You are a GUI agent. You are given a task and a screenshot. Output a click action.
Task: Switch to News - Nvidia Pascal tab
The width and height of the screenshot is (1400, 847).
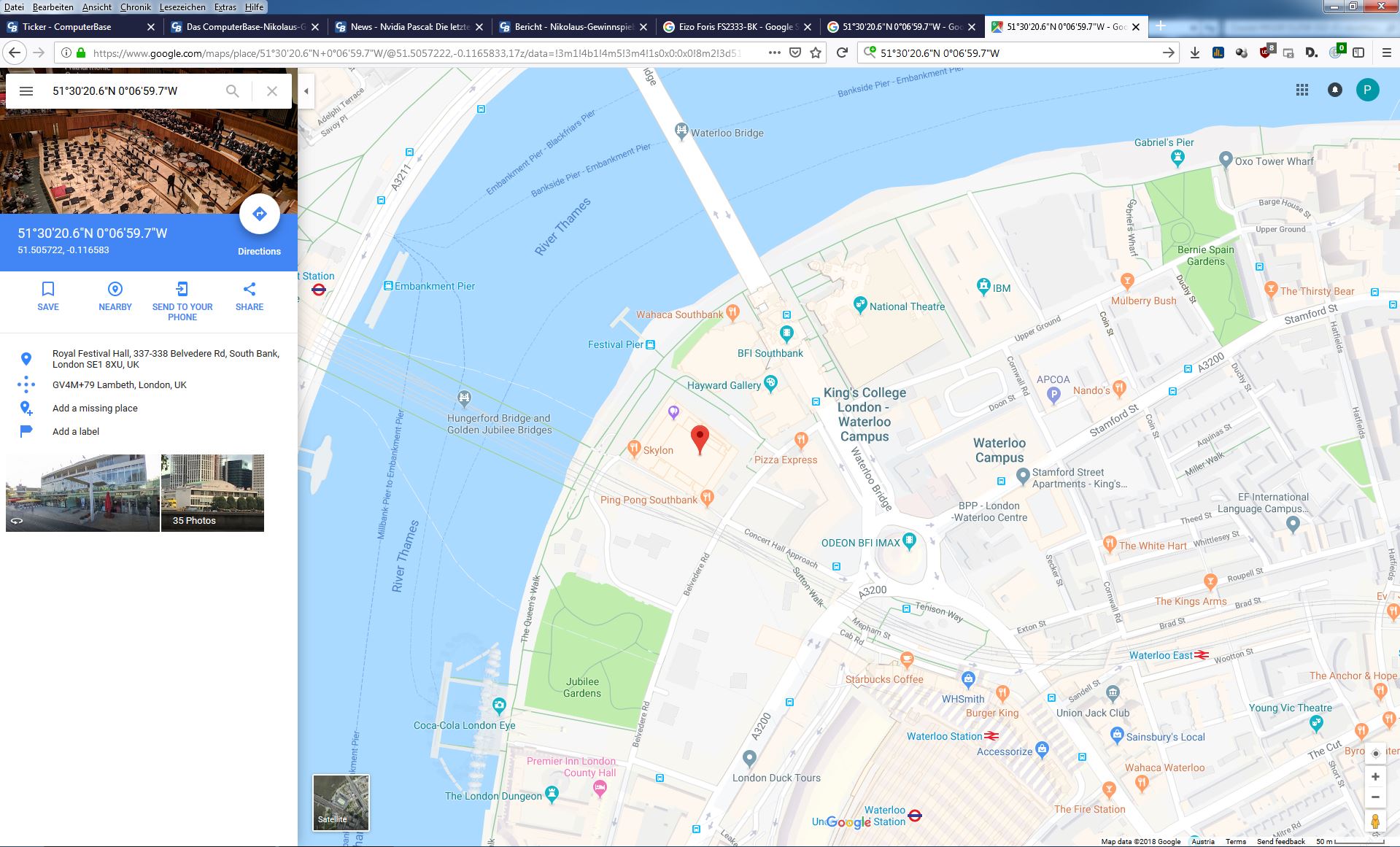pyautogui.click(x=409, y=26)
